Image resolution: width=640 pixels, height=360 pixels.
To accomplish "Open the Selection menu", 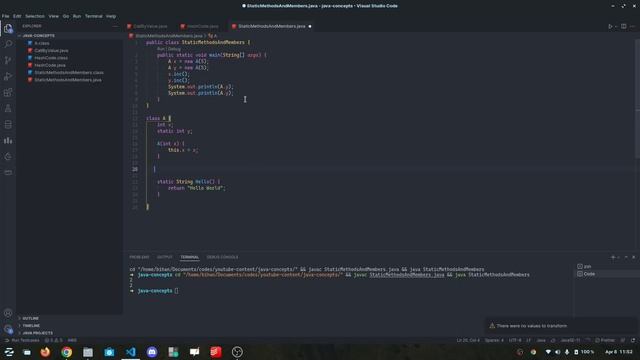I will point(35,16).
